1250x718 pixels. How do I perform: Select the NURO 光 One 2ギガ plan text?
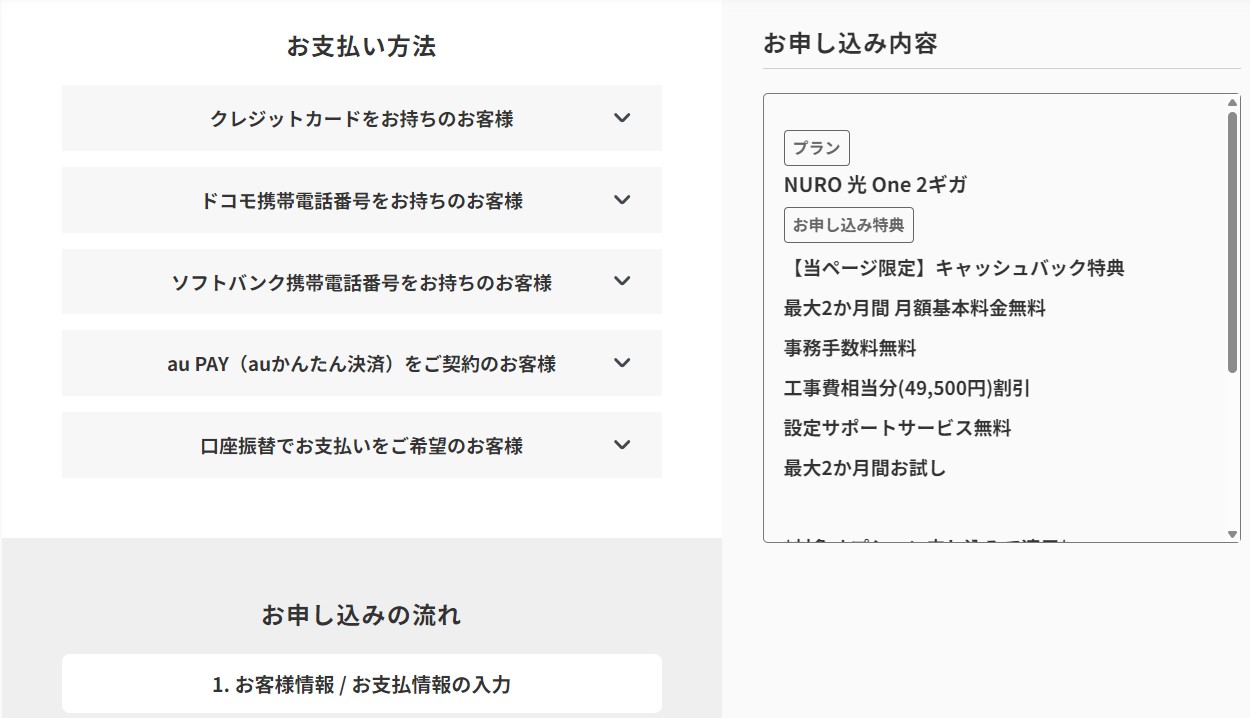click(873, 184)
